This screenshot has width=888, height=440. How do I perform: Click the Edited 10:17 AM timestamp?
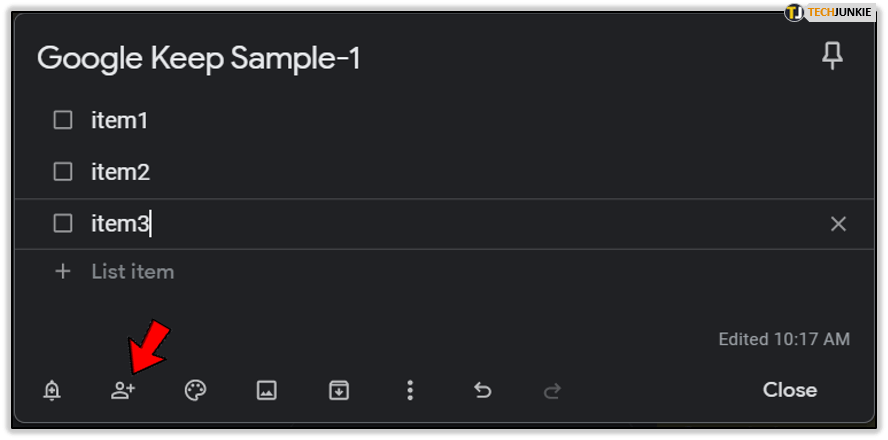(784, 339)
